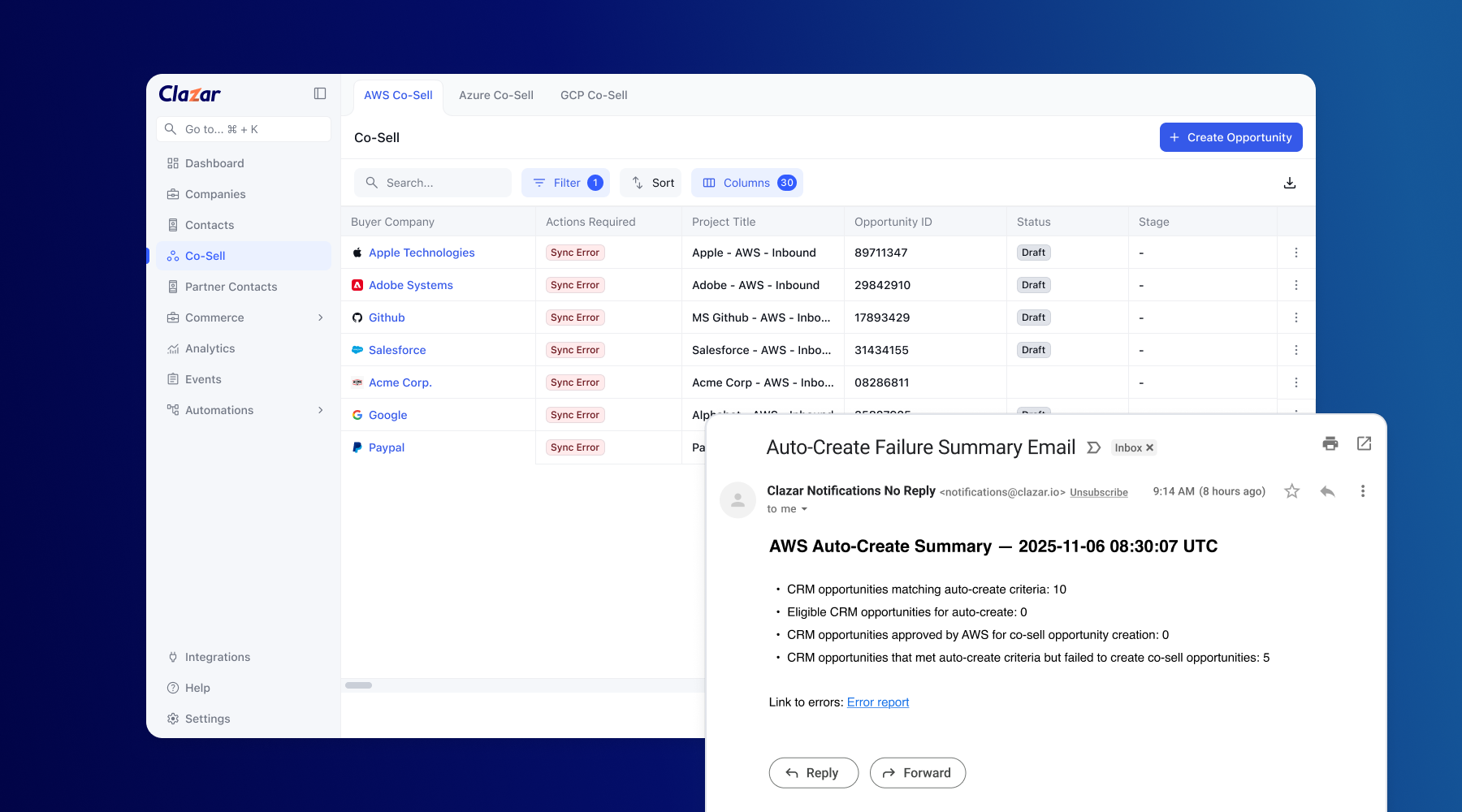Expand the 'to me' recipient details

[x=804, y=509]
